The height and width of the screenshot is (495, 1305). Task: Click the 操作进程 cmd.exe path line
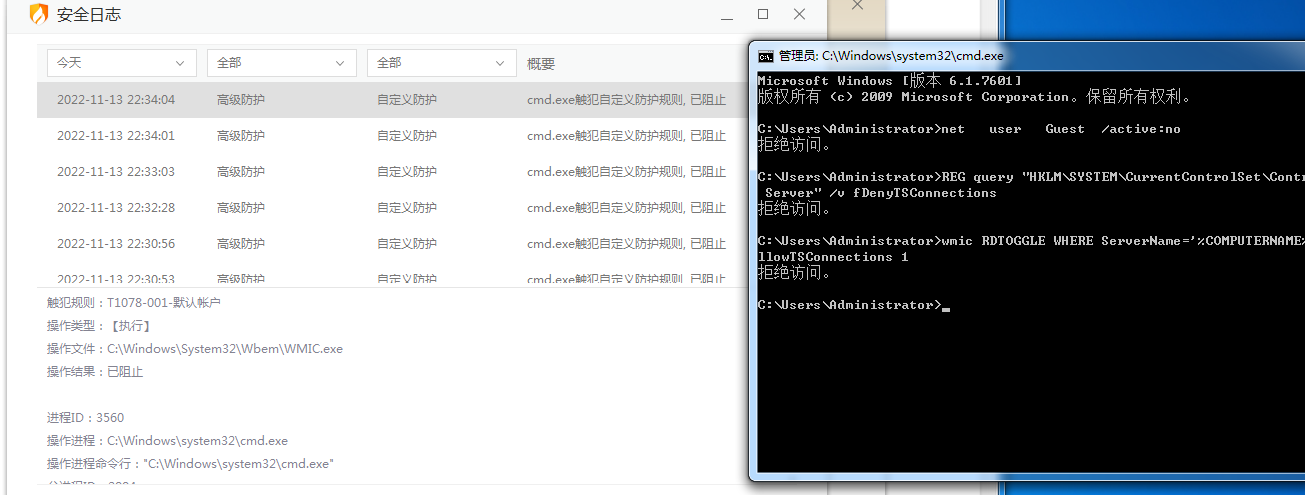(x=168, y=441)
